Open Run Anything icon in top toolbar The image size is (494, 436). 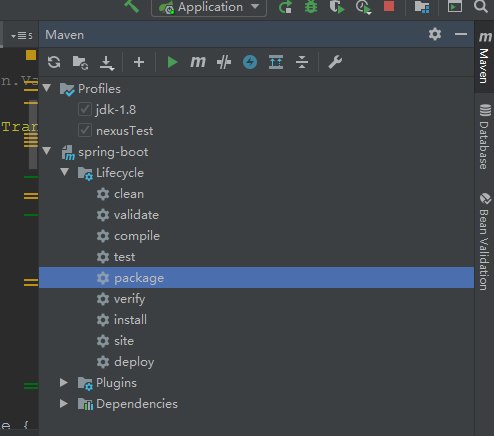455,7
